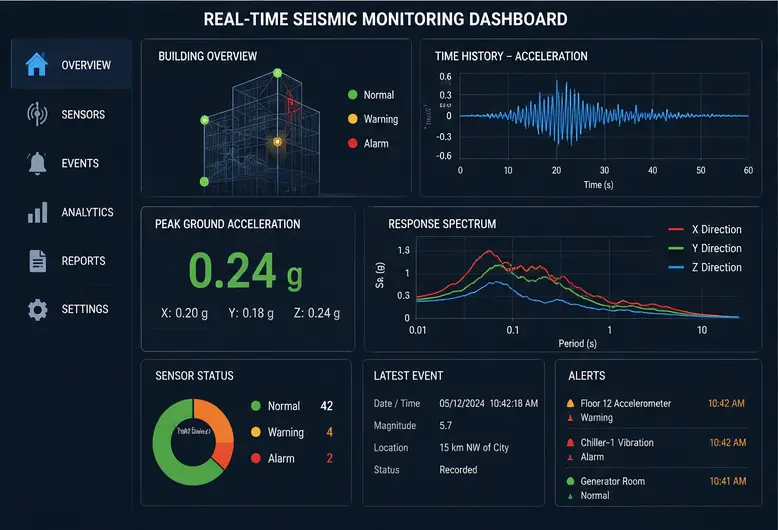Open the Sensors menu item
Screen dimensions: 778x530
(71, 114)
